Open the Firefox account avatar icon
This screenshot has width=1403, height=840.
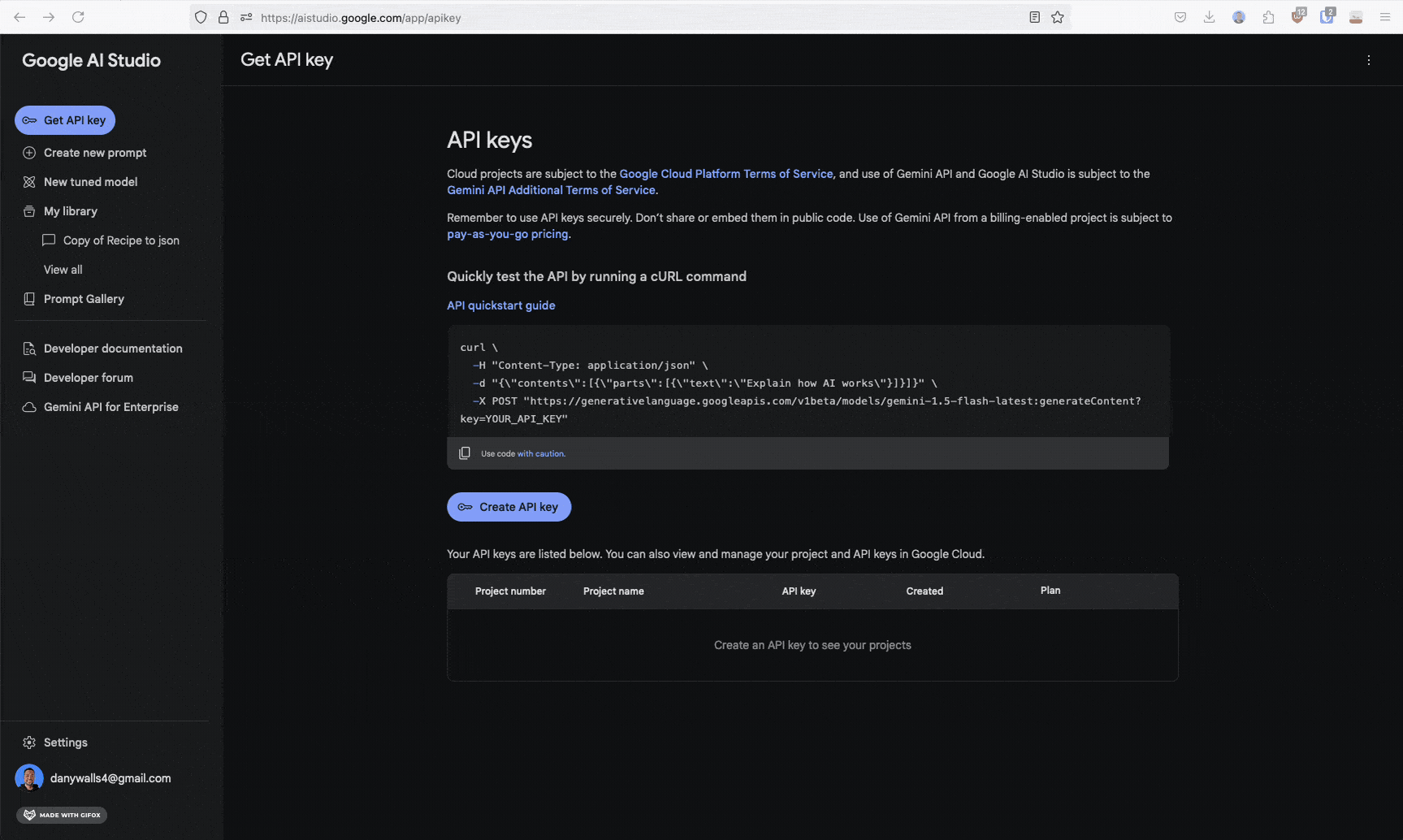pyautogui.click(x=1239, y=17)
